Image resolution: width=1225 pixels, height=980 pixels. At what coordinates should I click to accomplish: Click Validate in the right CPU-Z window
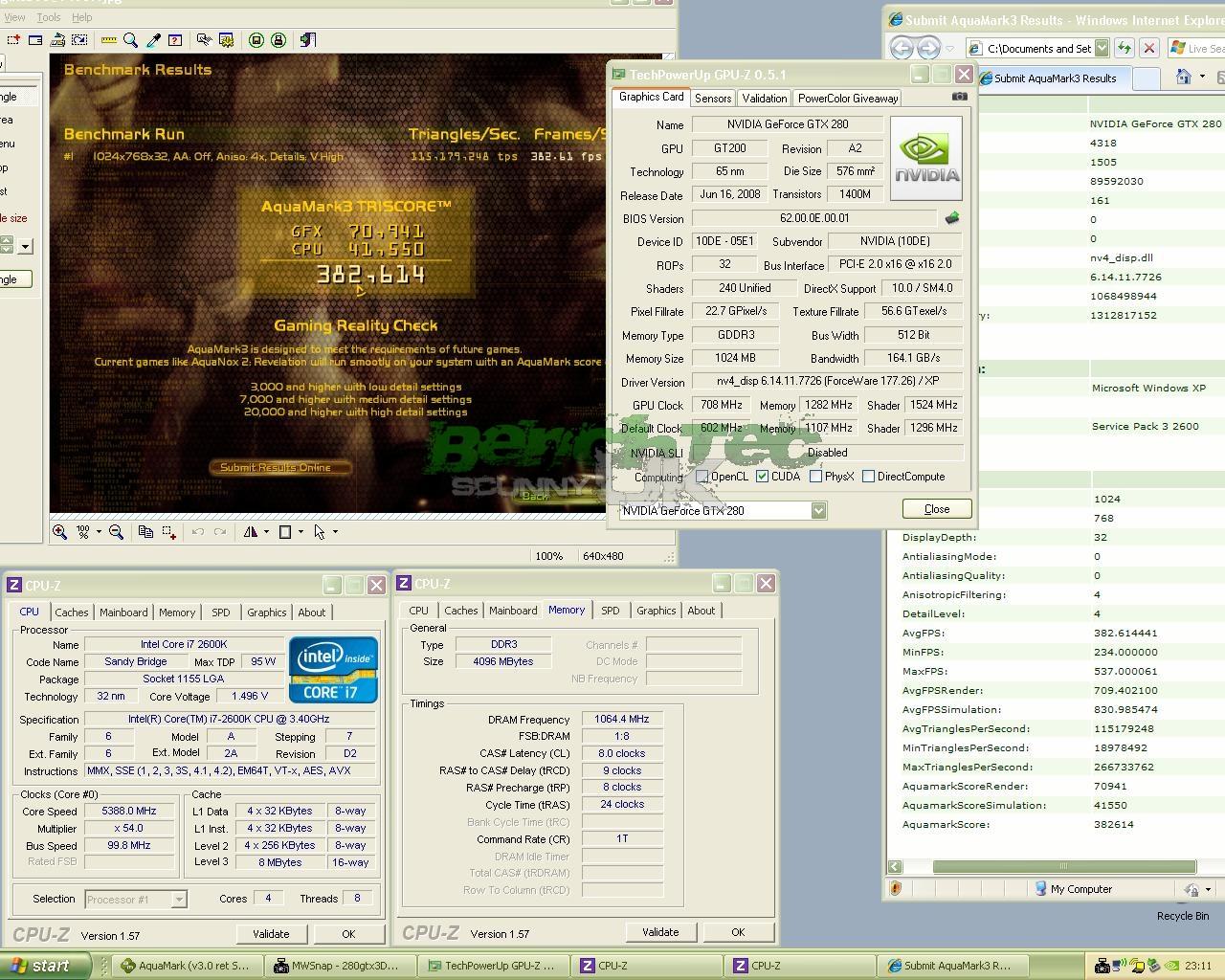(660, 932)
